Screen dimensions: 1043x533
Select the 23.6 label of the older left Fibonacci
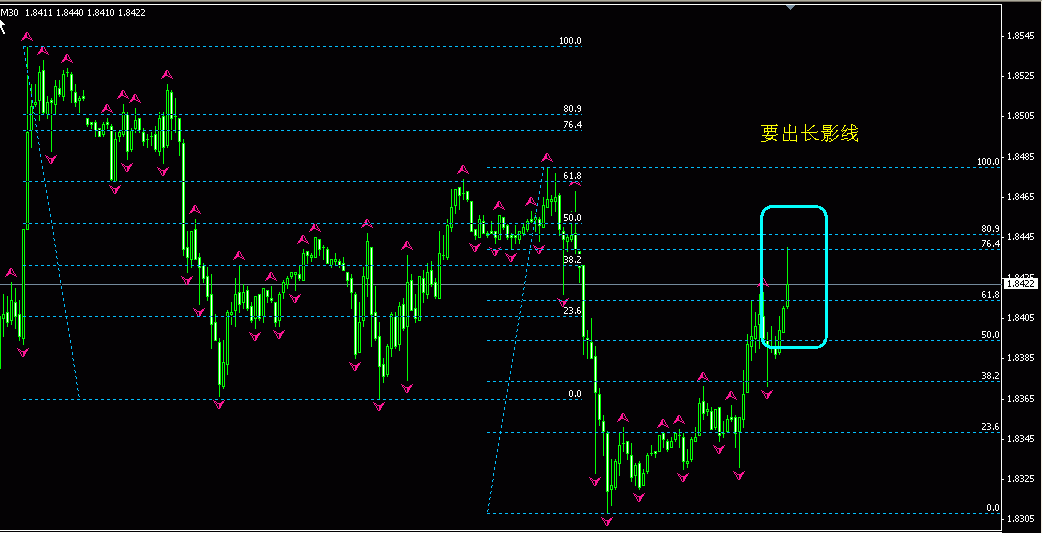573,310
